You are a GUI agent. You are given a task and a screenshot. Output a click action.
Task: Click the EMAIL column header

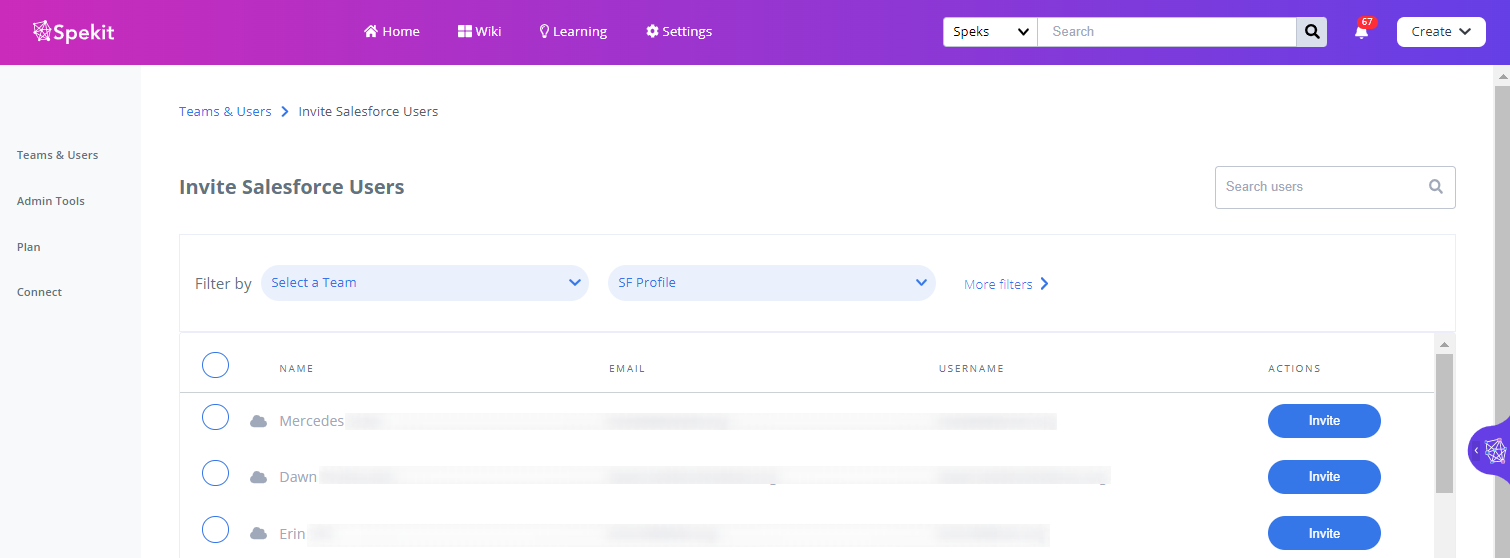(627, 369)
